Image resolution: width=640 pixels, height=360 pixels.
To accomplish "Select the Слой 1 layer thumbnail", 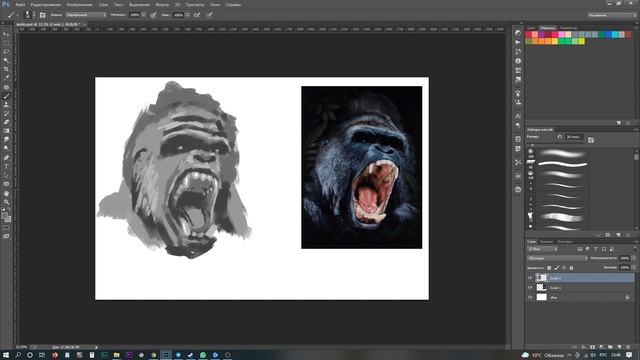I will 541,288.
